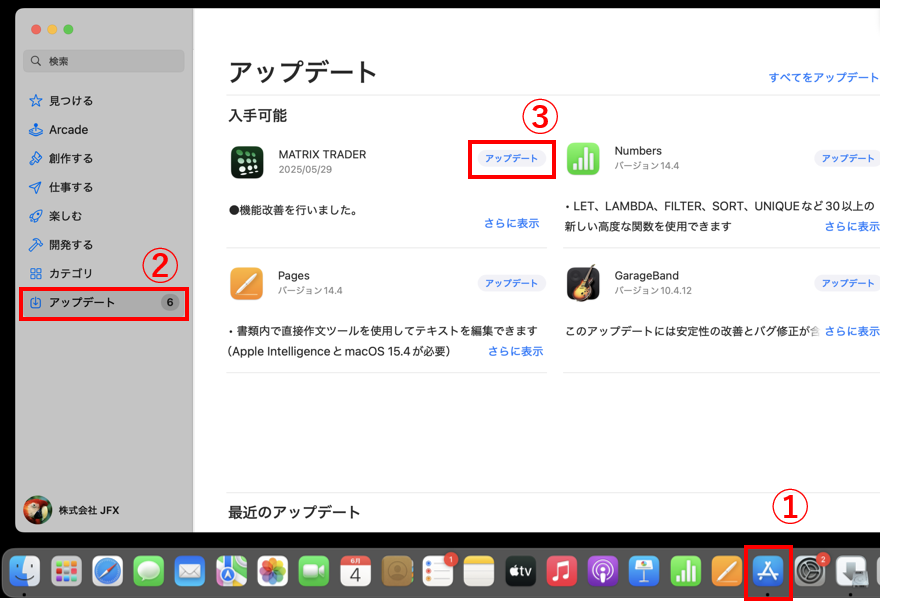Open Photos from the Dock
Screen dimensions: 916x616
(x=272, y=570)
